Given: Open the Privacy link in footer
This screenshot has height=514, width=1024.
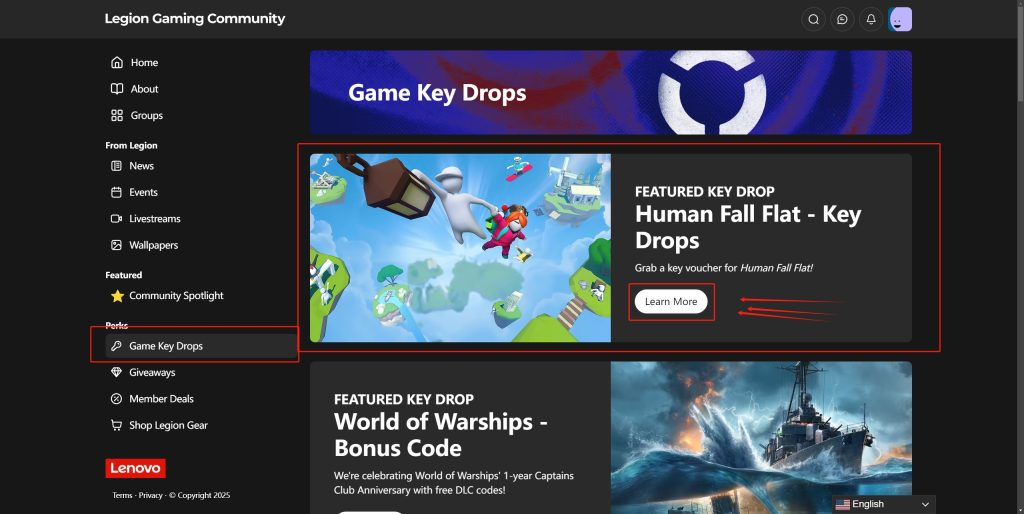Looking at the screenshot, I should coord(150,495).
